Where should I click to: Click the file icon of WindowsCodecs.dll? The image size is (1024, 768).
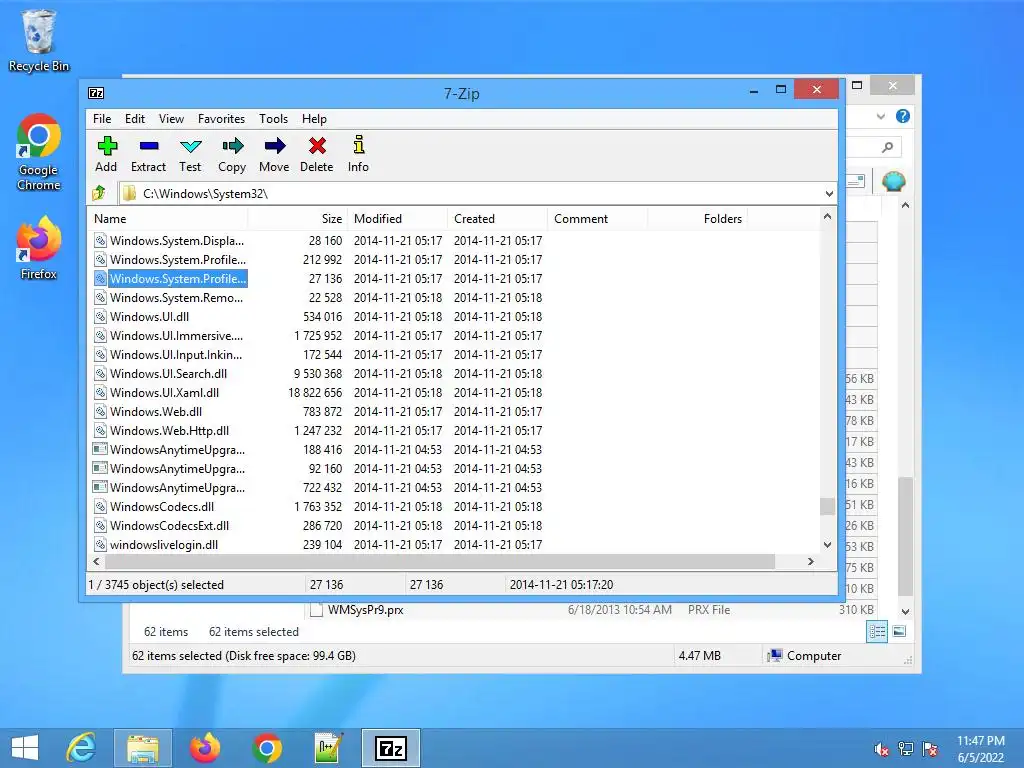tap(100, 507)
